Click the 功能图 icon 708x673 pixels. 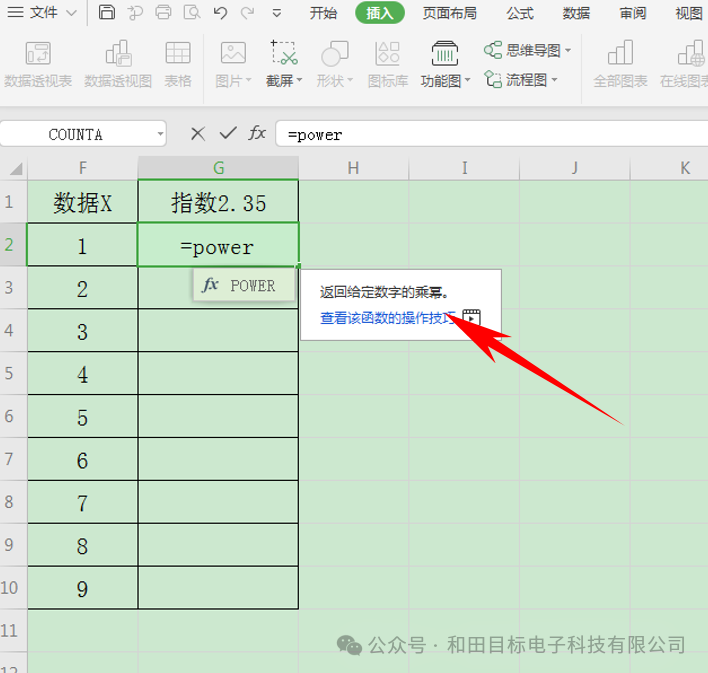(x=445, y=53)
